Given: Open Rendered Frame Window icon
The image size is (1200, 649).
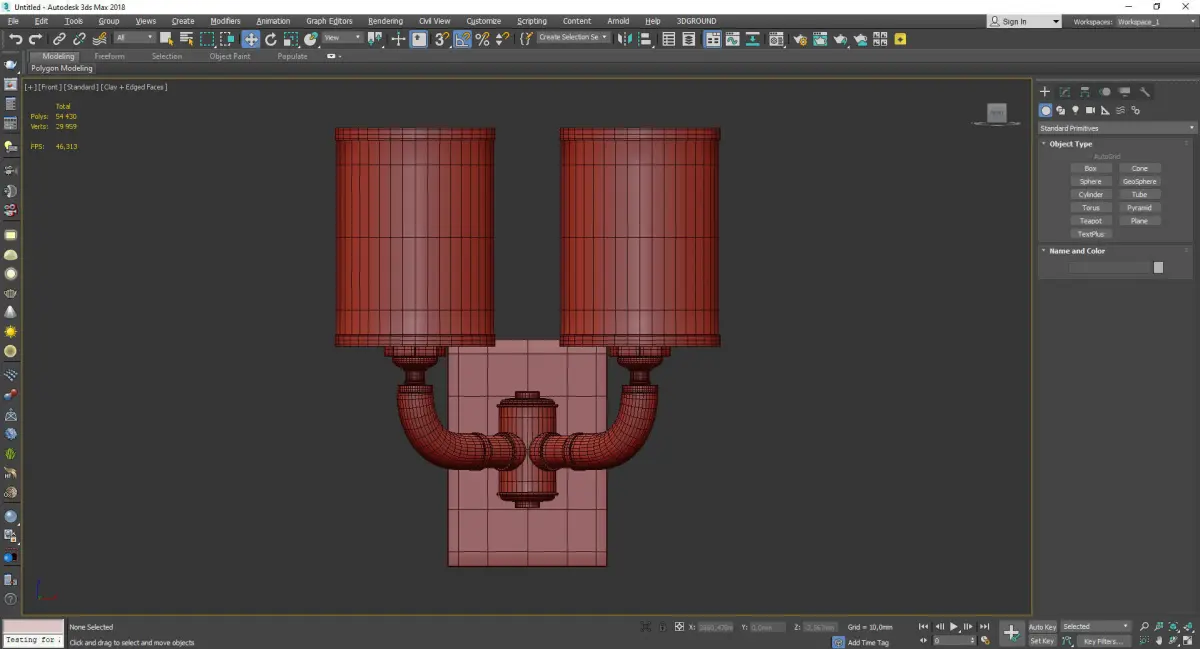Looking at the screenshot, I should (x=819, y=39).
